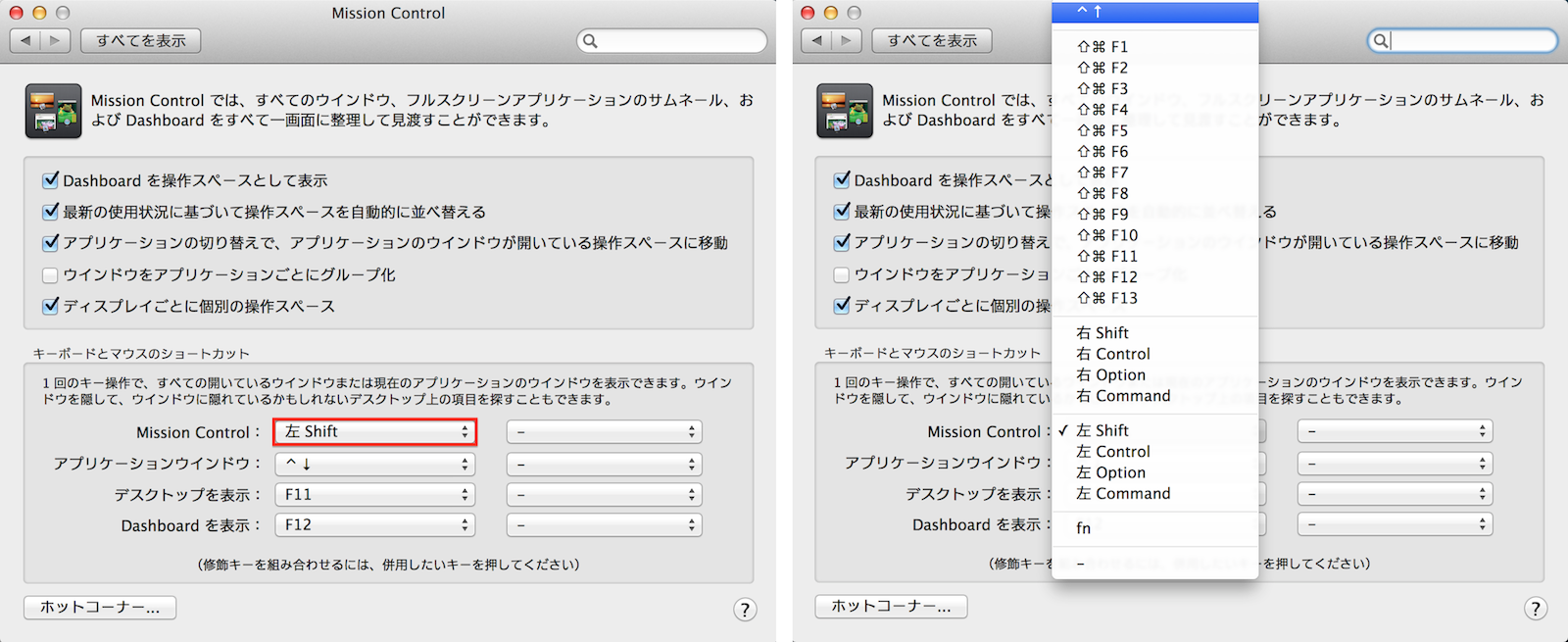1568x642 pixels.
Task: Open ホットコーナー... in left window
Action: (x=100, y=608)
